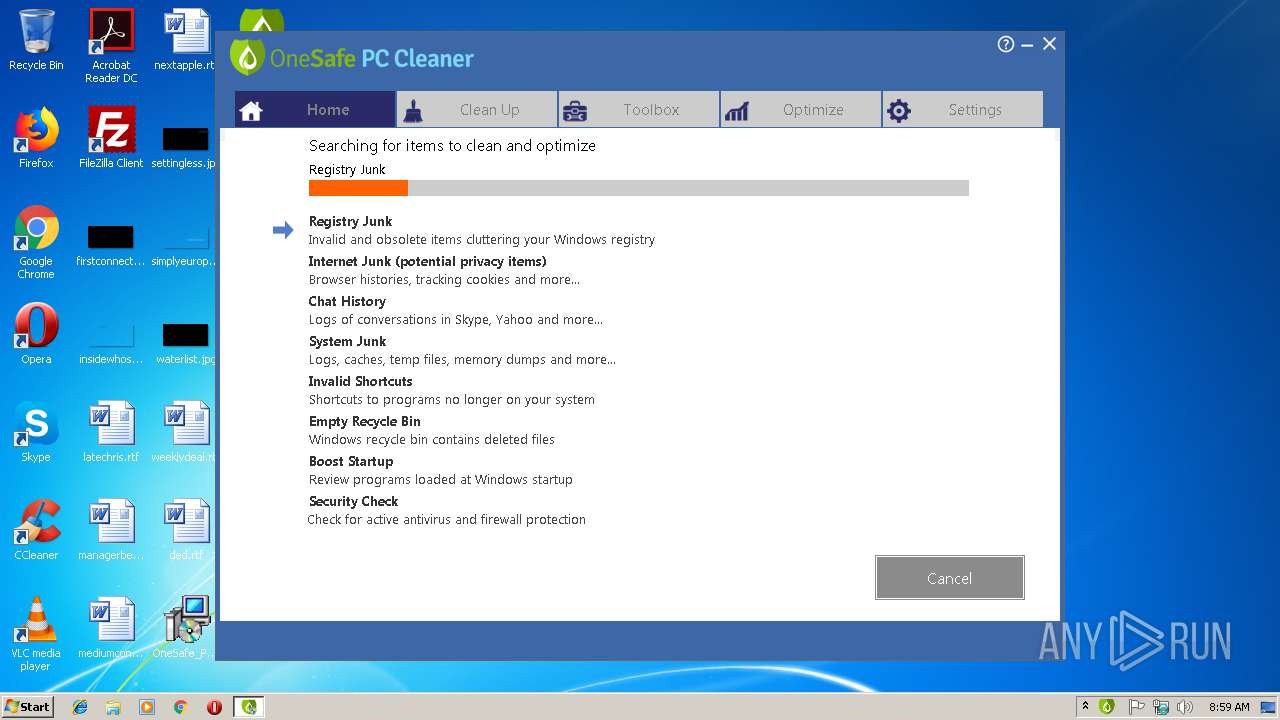1280x720 pixels.
Task: Select the simplyeurop desktop file
Action: coord(184,247)
